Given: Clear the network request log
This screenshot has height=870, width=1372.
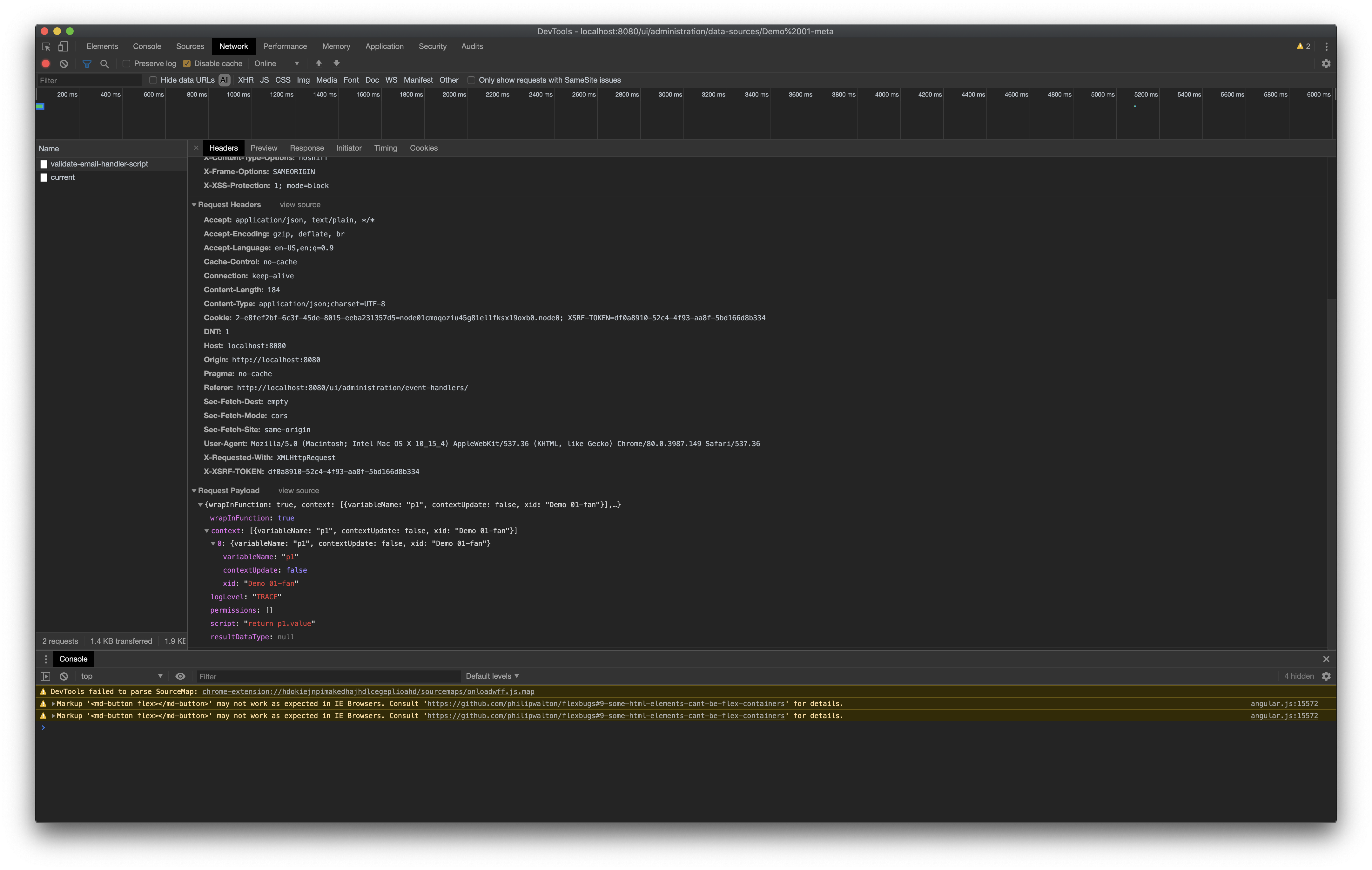Looking at the screenshot, I should 63,64.
